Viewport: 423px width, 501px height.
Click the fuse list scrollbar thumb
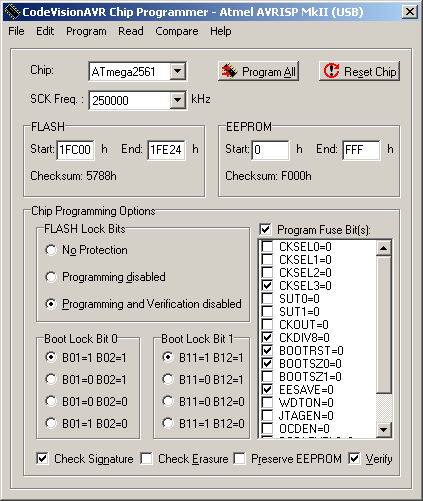click(x=384, y=324)
